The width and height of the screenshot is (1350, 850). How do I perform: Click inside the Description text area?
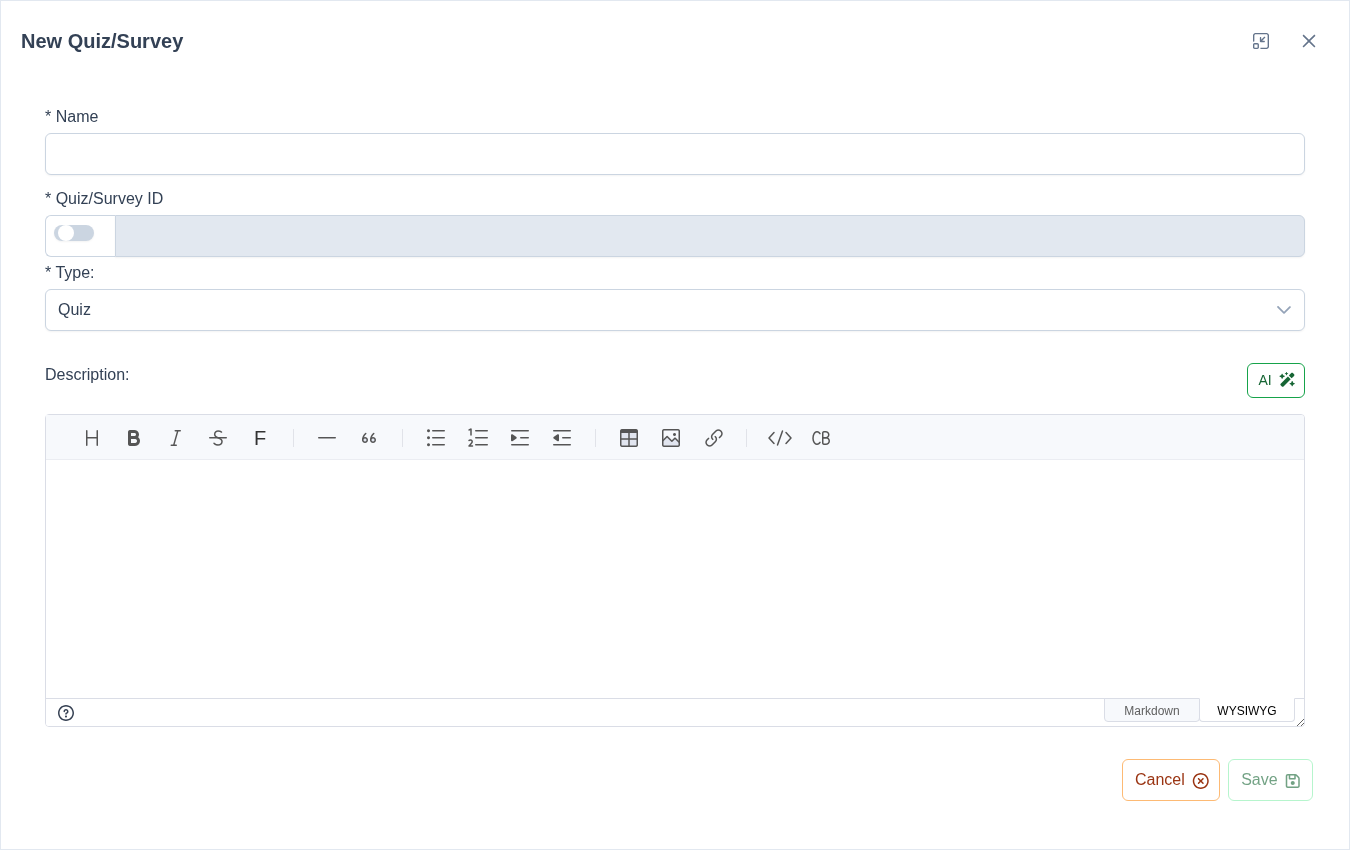click(675, 579)
